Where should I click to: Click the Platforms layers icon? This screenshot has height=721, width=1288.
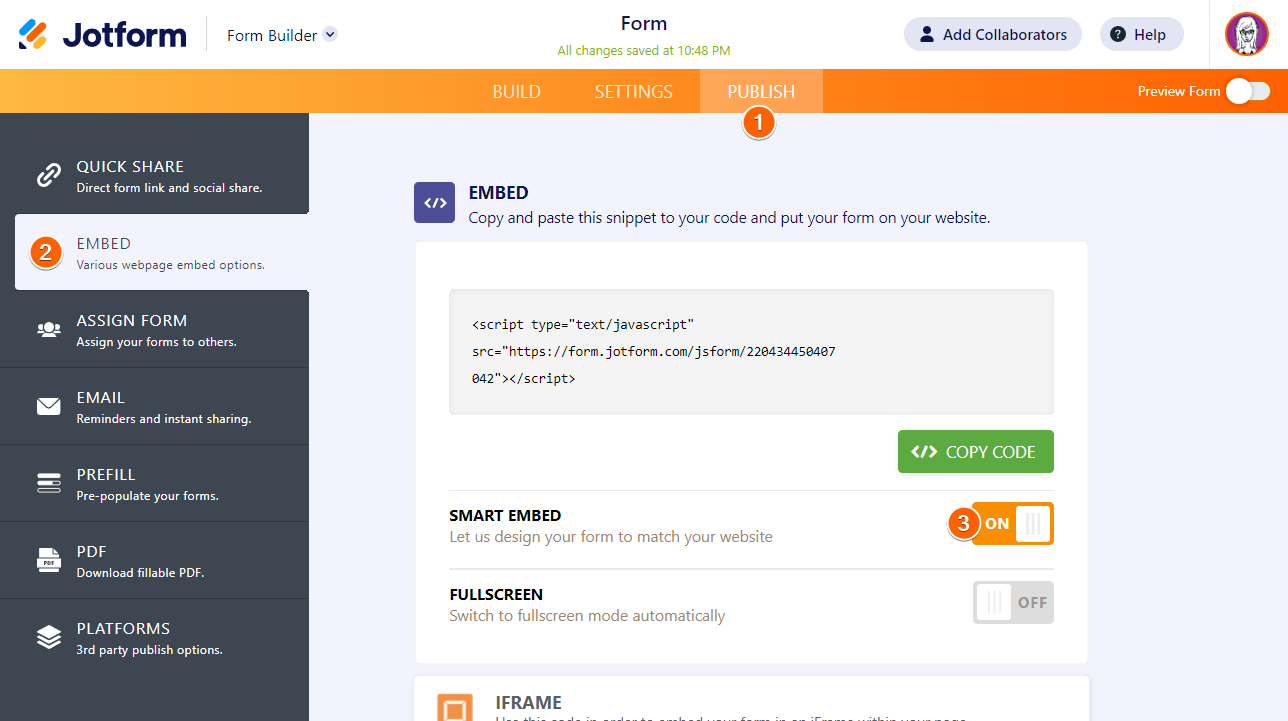tap(48, 637)
